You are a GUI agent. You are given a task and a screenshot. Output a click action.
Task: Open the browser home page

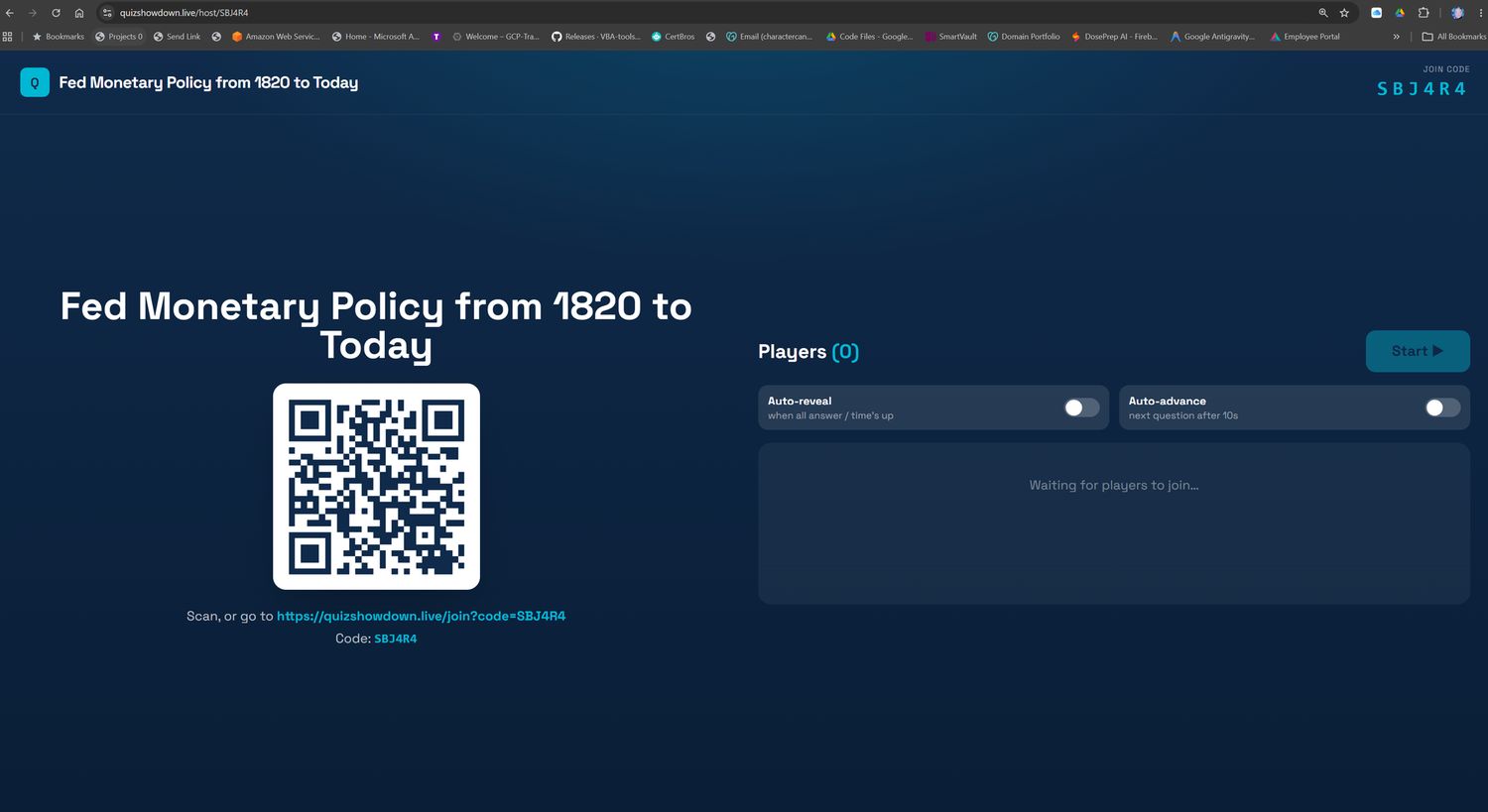coord(79,13)
